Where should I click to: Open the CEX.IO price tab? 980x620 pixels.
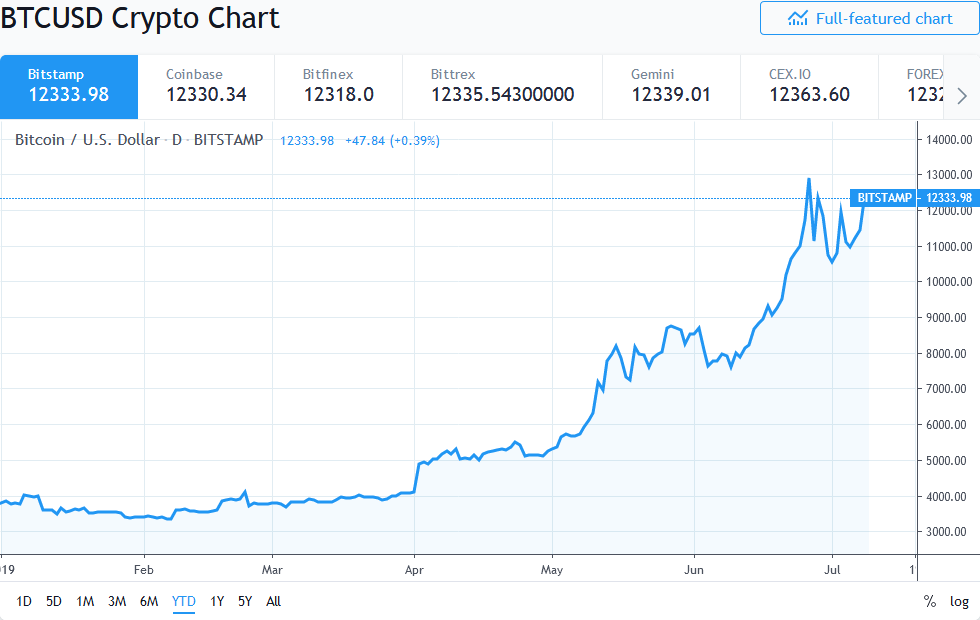point(809,86)
